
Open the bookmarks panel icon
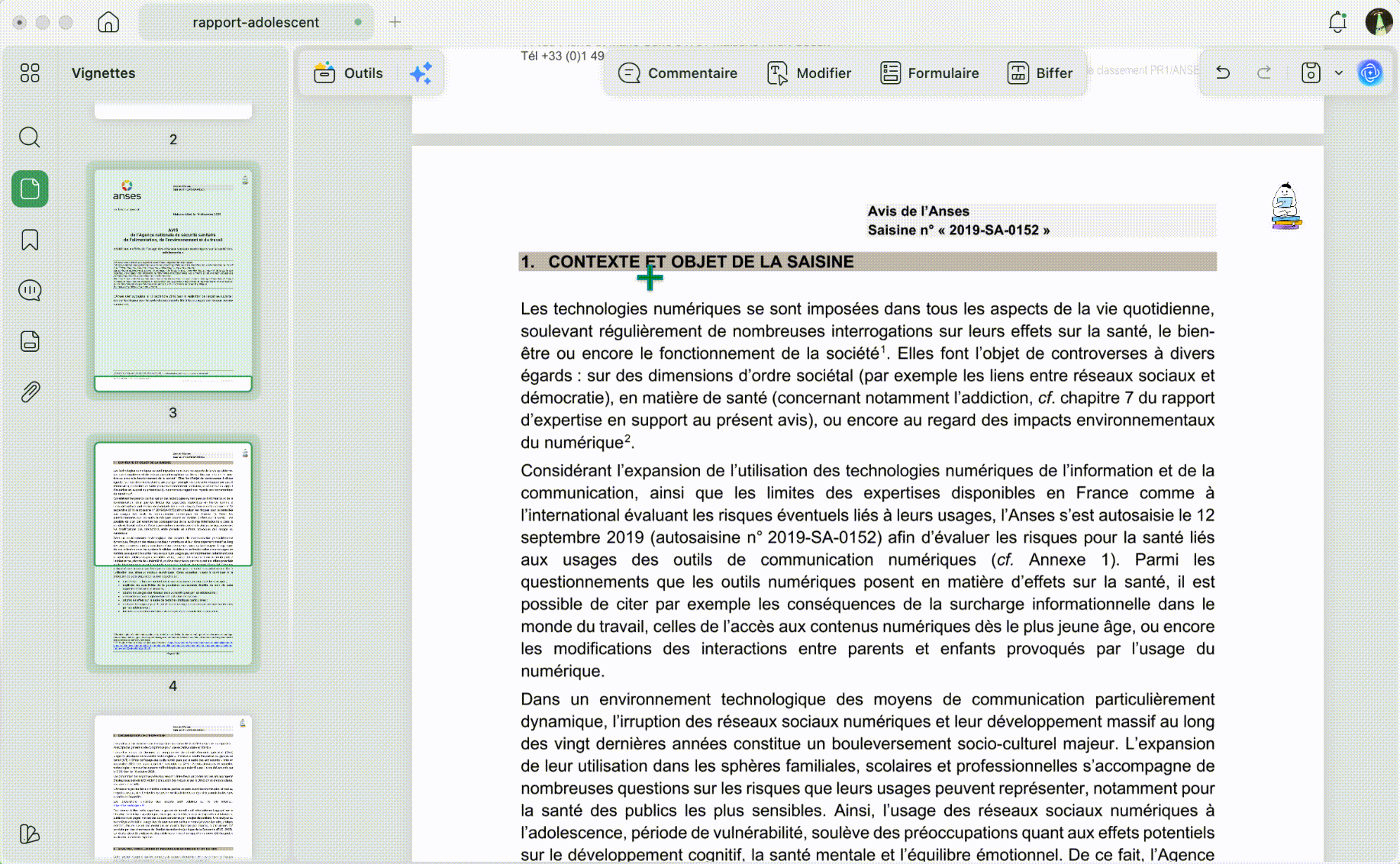pos(30,240)
